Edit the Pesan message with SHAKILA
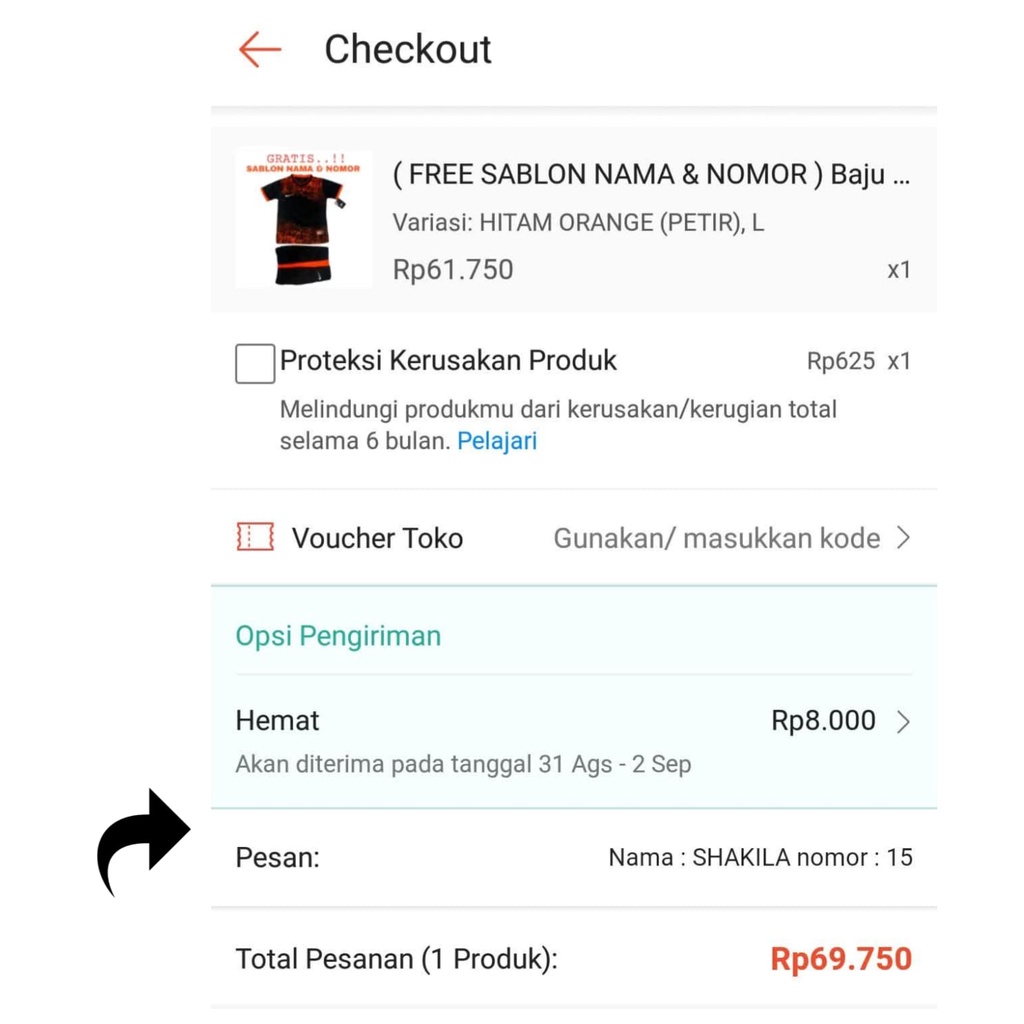 coord(760,857)
